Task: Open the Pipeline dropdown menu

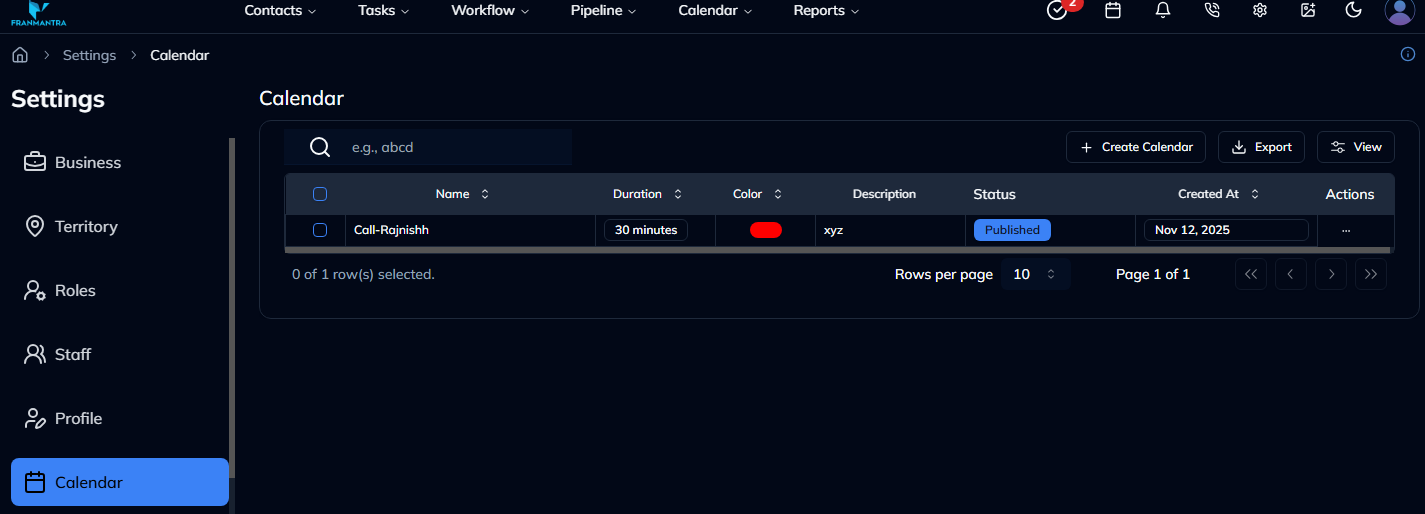Action: click(x=603, y=10)
